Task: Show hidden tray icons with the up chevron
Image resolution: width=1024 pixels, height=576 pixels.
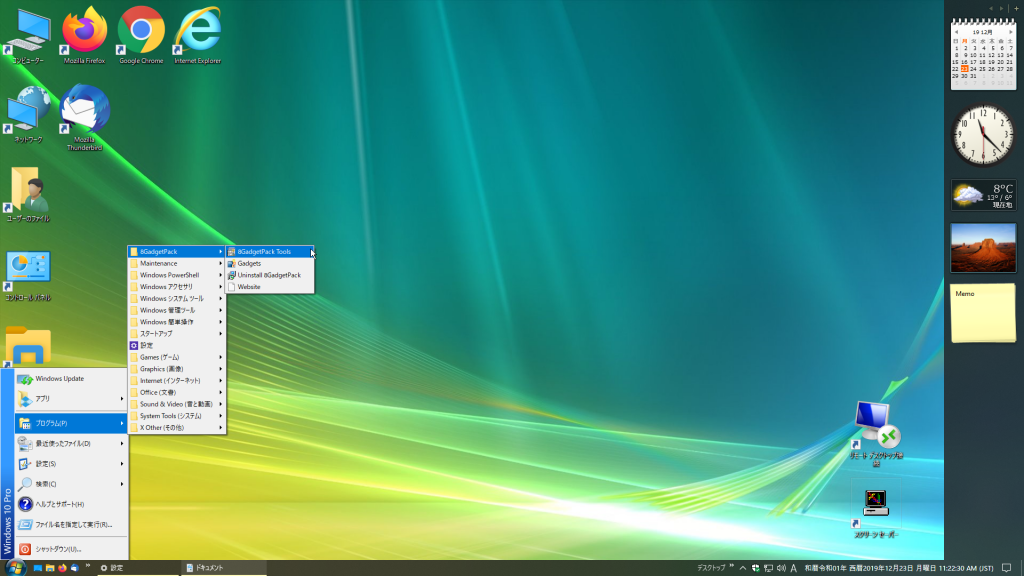Action: (x=743, y=568)
